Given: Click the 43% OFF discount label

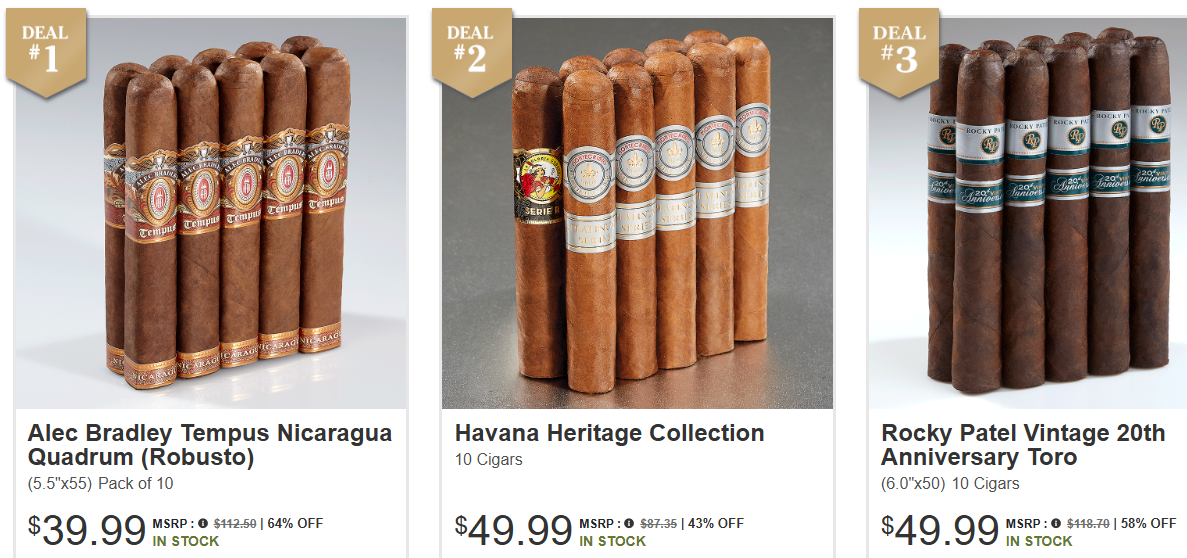Looking at the screenshot, I should (715, 523).
